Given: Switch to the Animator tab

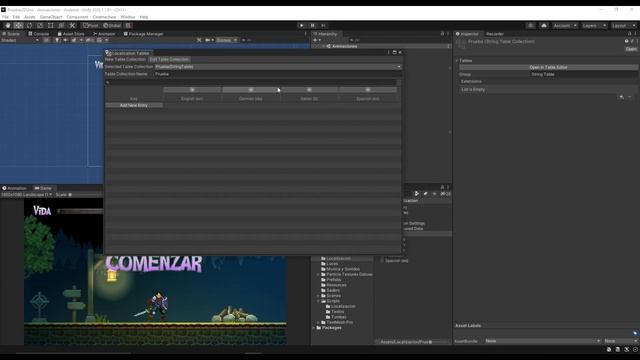Looking at the screenshot, I should pyautogui.click(x=104, y=34).
